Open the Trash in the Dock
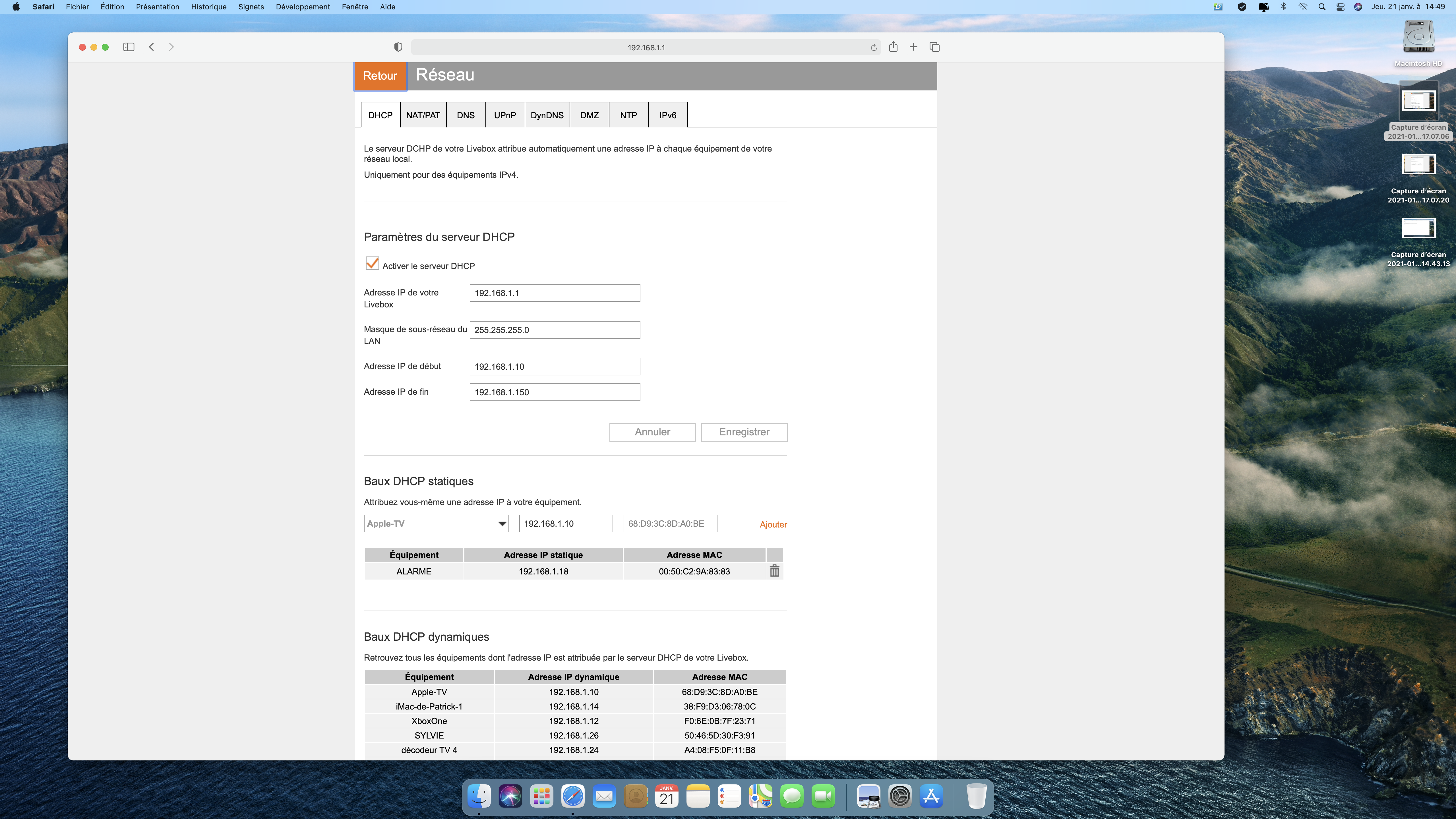Image resolution: width=1456 pixels, height=819 pixels. 976,796
